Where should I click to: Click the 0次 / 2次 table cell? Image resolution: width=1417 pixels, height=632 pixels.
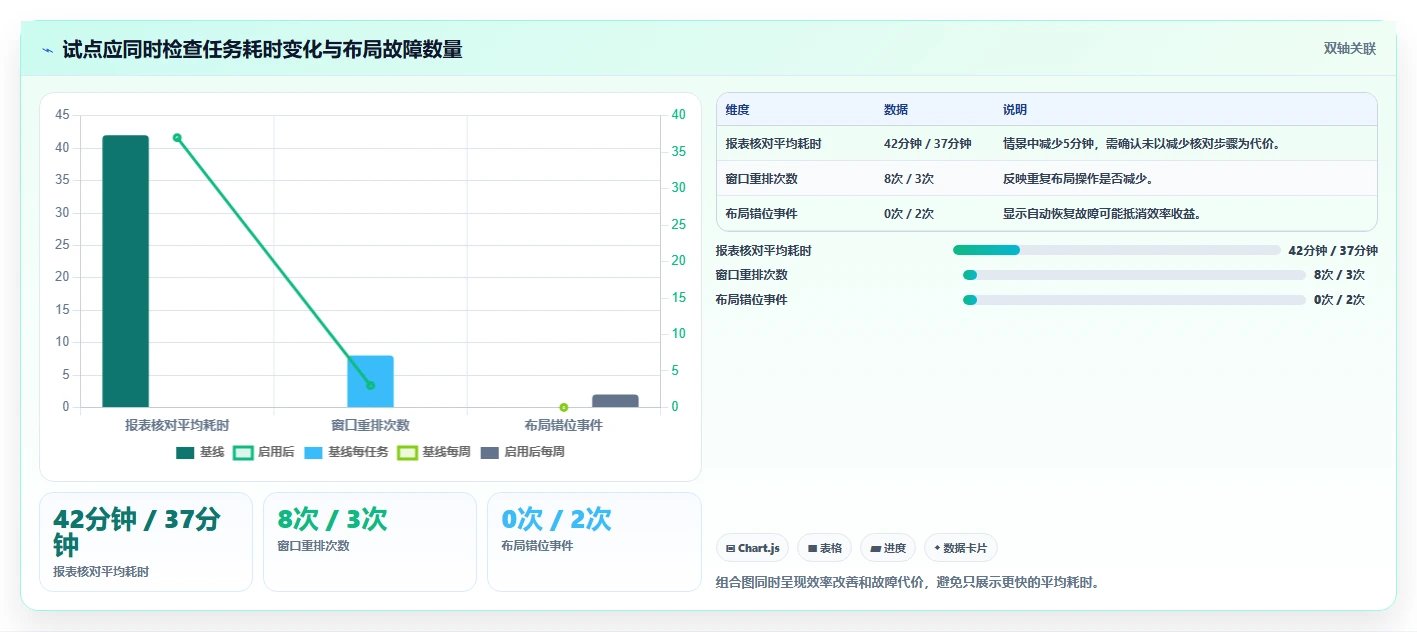[909, 214]
